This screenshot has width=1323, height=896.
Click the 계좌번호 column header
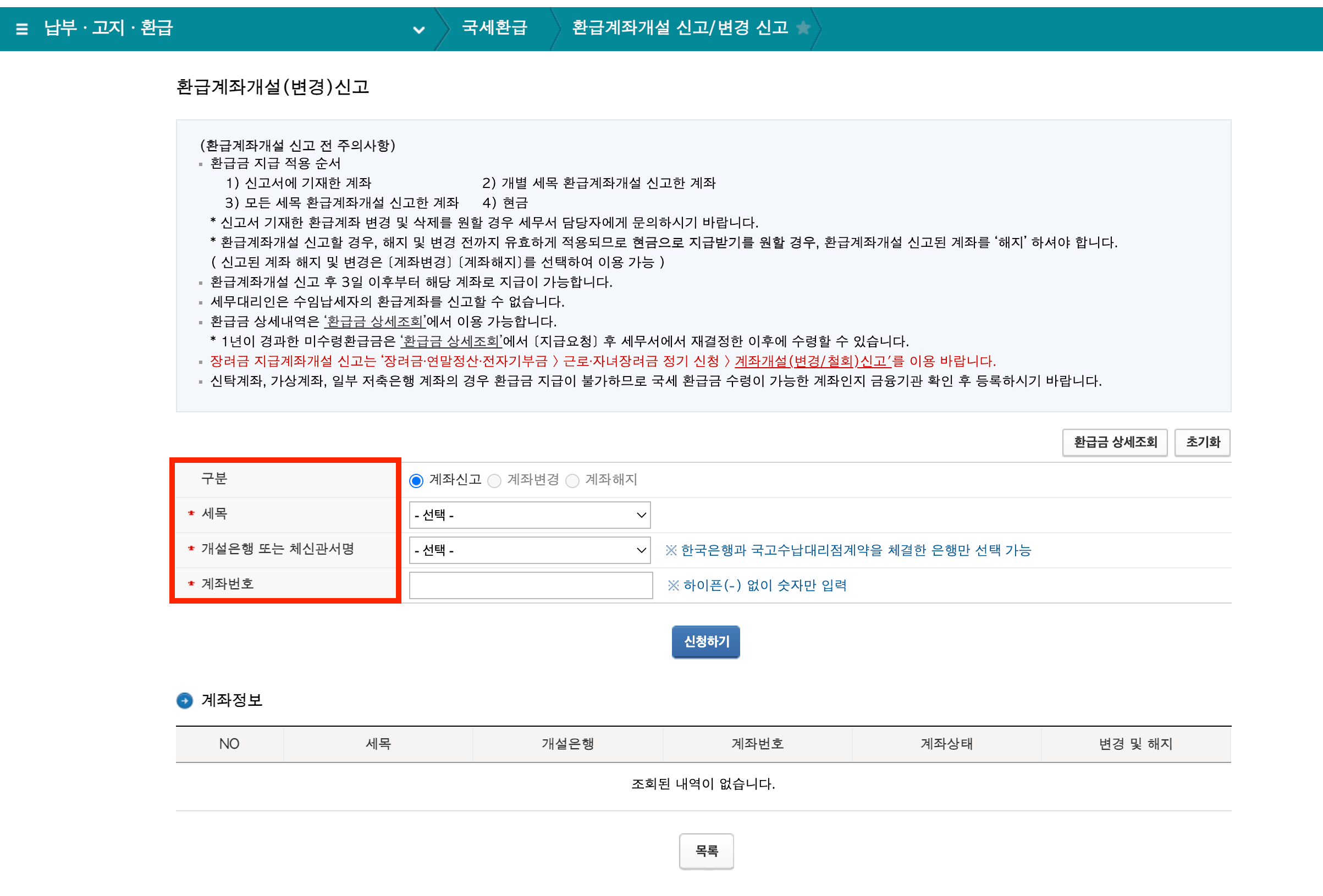757,744
